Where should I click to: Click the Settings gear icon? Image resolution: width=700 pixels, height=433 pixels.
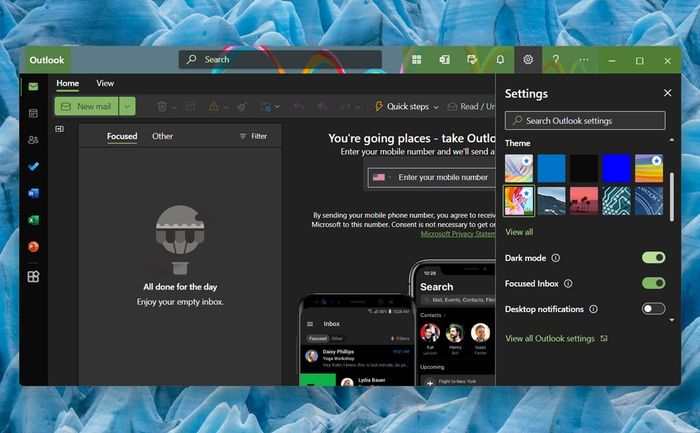click(x=528, y=59)
